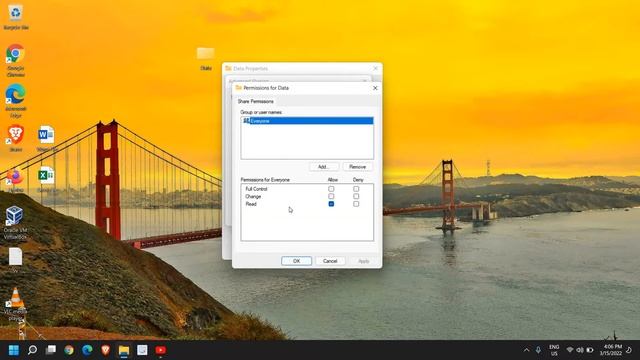The width and height of the screenshot is (640, 360).
Task: Launch Brave from the taskbar
Action: [105, 350]
